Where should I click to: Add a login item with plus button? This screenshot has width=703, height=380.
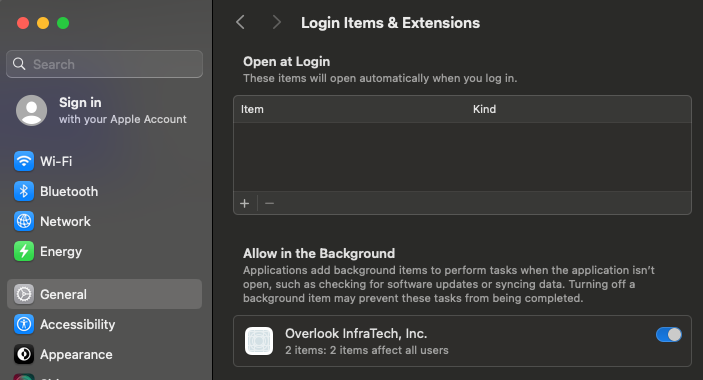click(x=244, y=203)
